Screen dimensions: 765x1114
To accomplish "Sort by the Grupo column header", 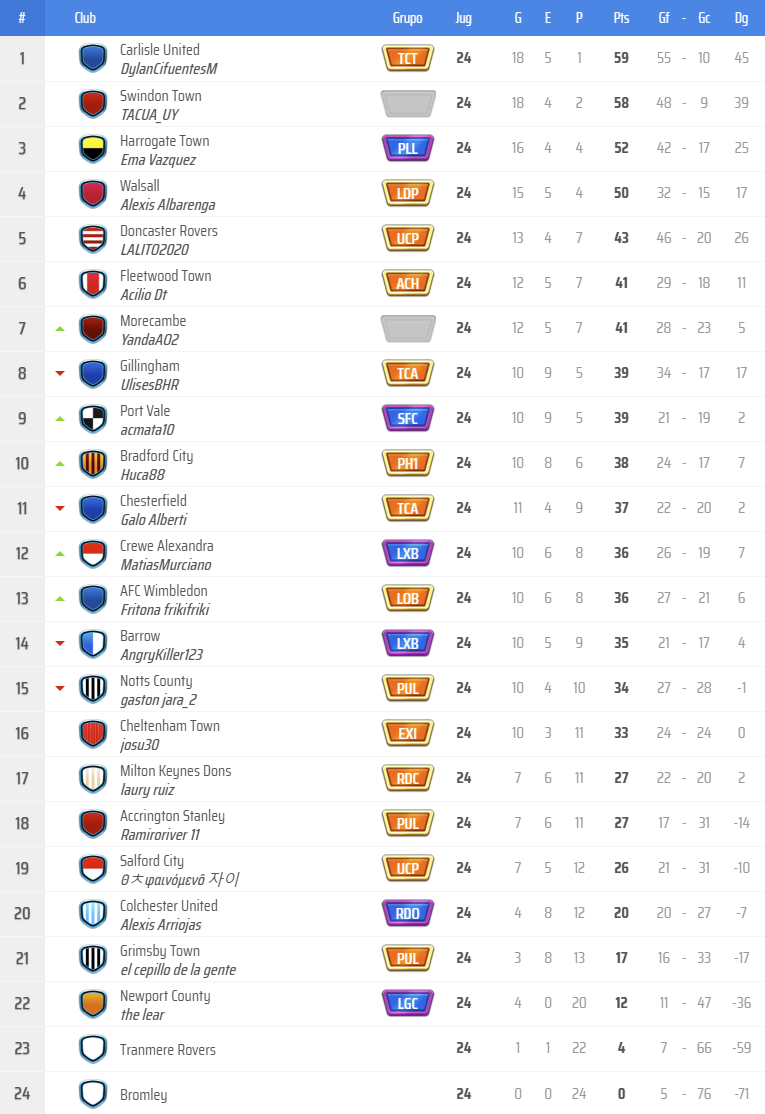I will click(408, 18).
